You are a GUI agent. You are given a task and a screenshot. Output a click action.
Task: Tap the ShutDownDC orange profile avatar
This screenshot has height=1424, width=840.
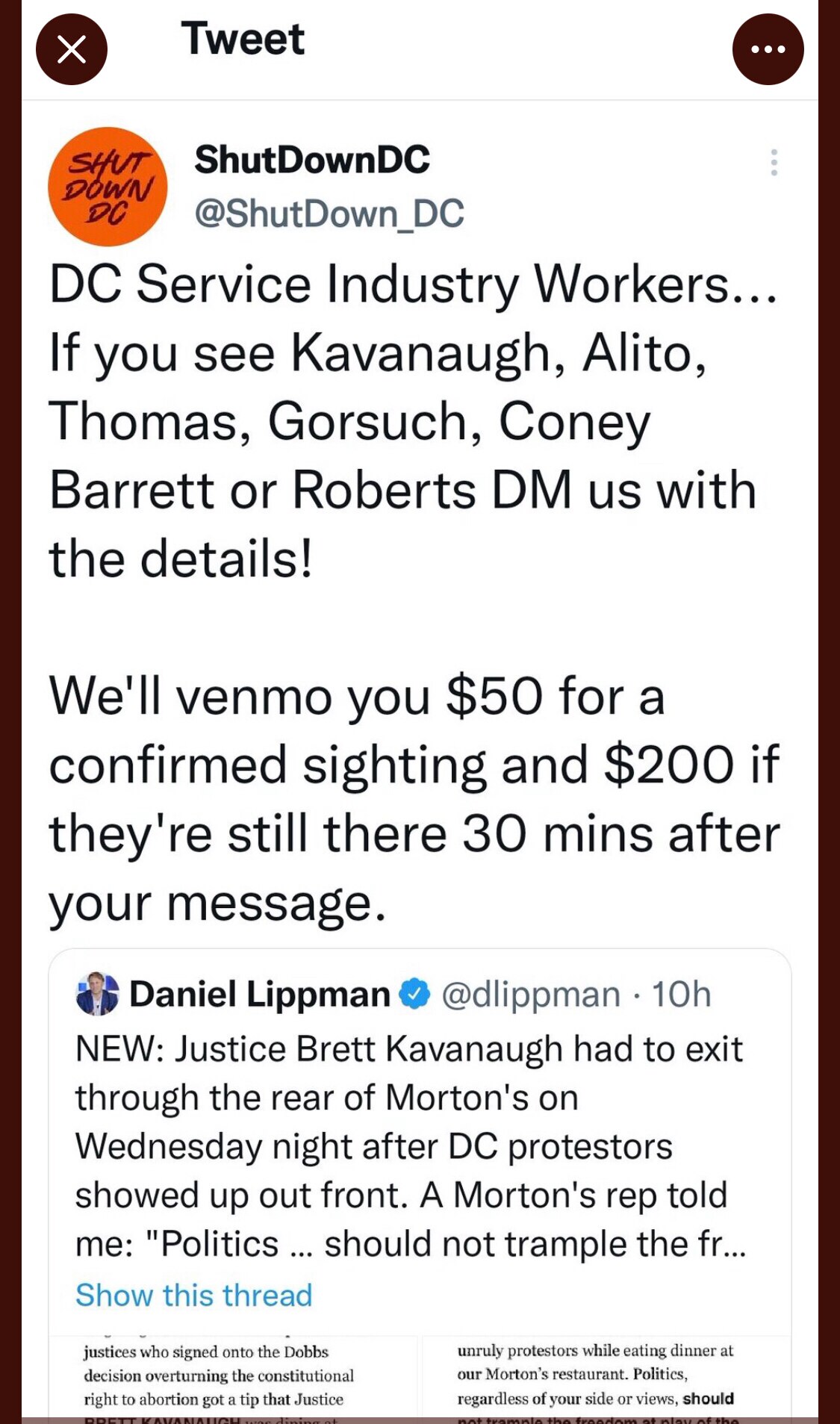pos(108,187)
